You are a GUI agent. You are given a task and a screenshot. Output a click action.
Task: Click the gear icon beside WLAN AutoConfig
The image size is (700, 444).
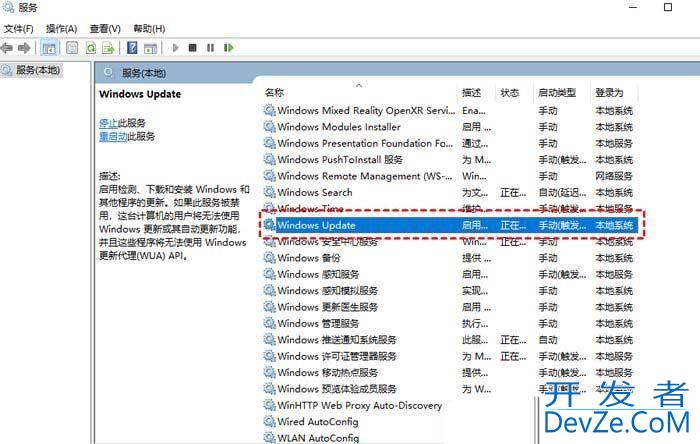[x=269, y=437]
